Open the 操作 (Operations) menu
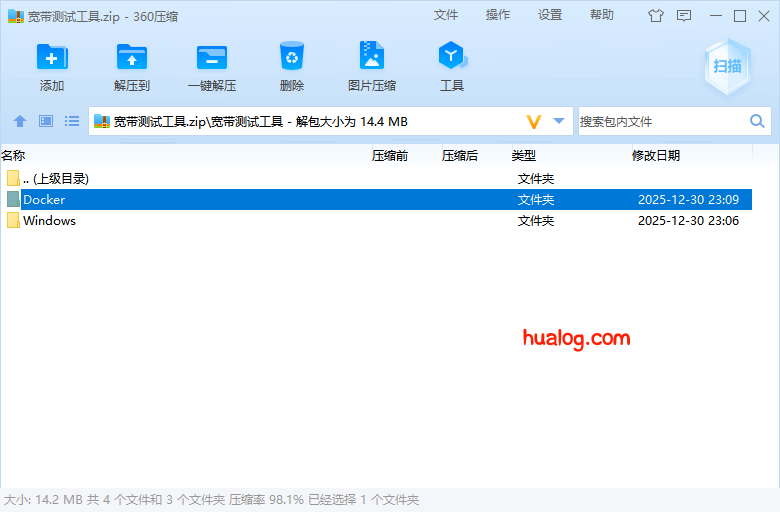 [x=498, y=15]
